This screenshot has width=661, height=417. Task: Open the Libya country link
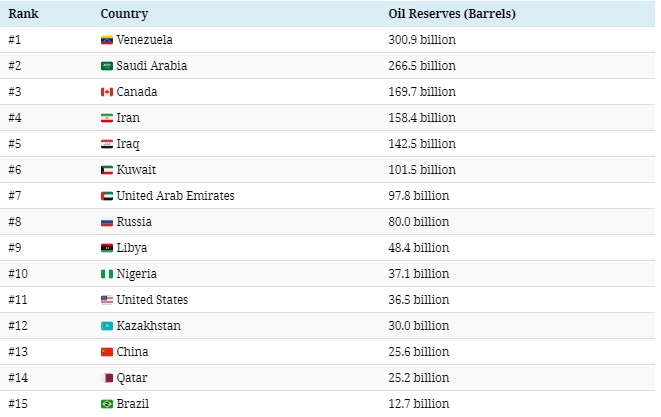tap(132, 248)
